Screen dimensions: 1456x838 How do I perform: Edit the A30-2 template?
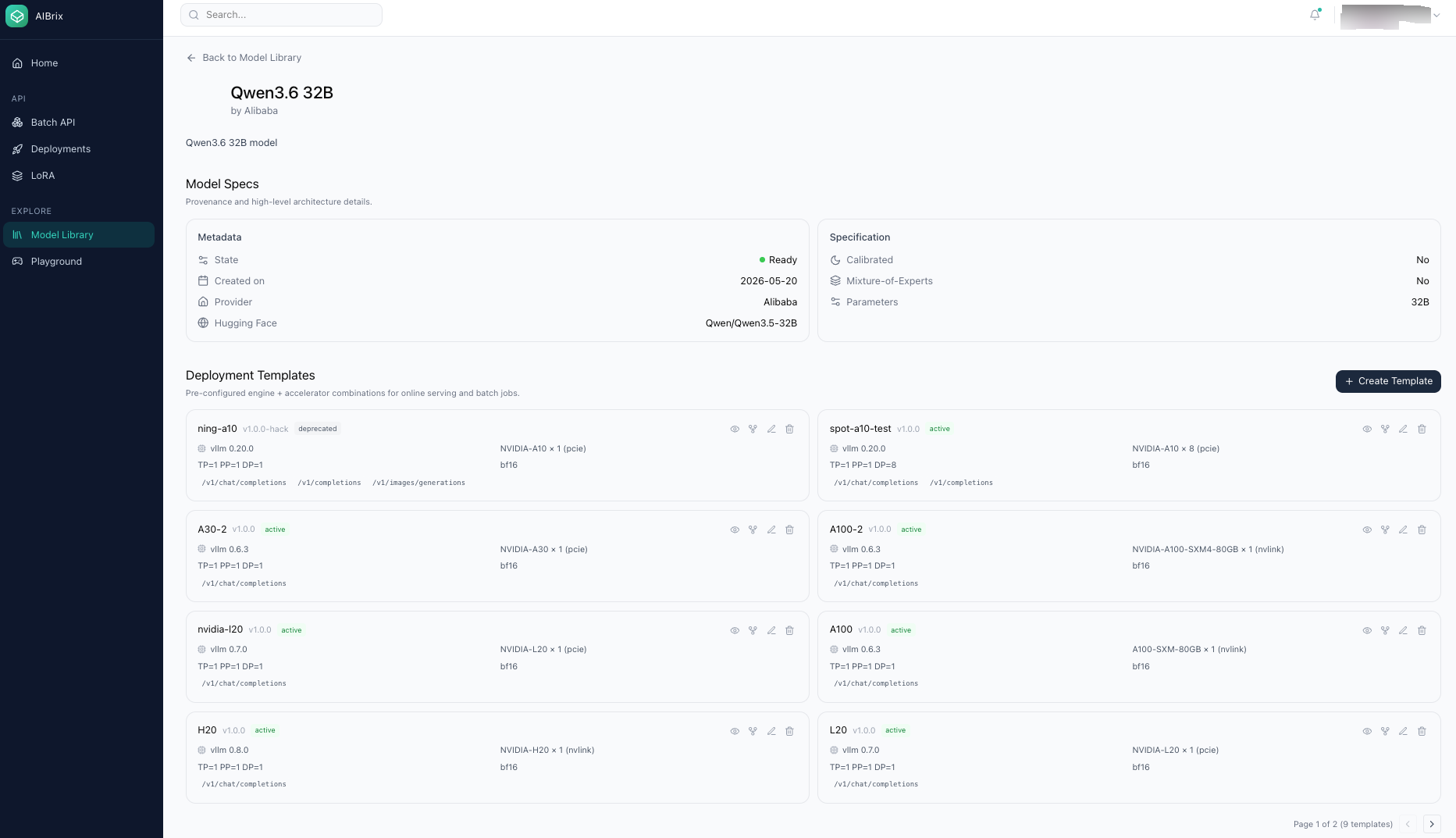tap(771, 530)
